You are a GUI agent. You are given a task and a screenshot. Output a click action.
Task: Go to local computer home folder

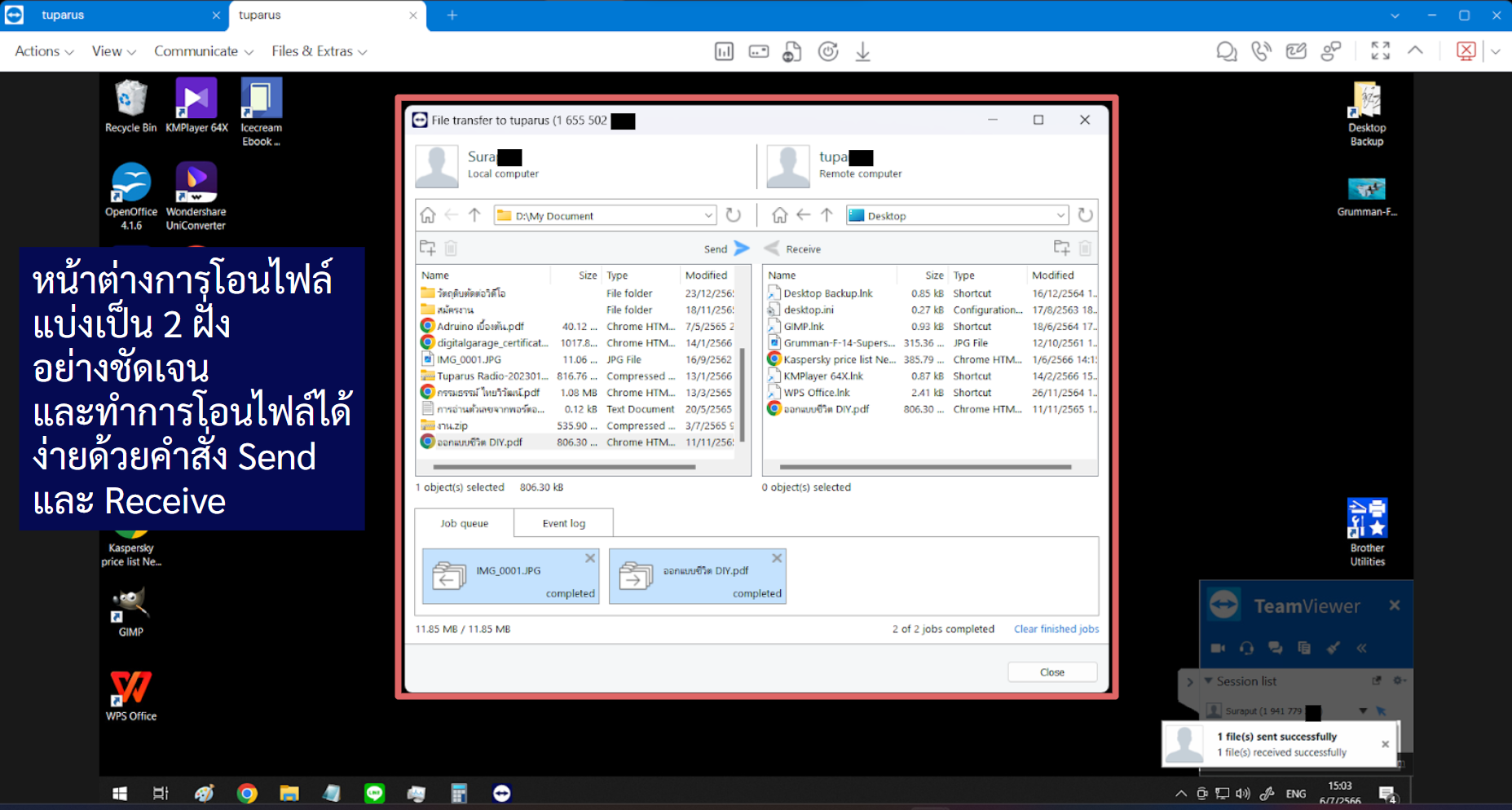428,215
